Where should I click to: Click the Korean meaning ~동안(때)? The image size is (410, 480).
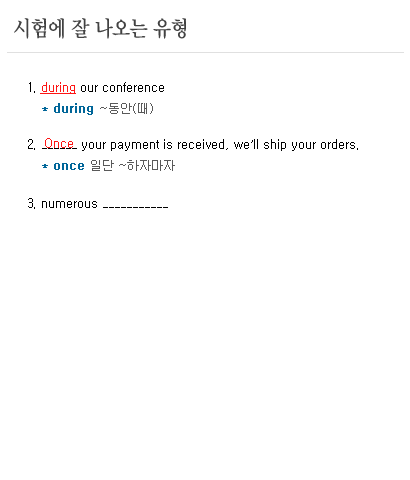[127, 109]
